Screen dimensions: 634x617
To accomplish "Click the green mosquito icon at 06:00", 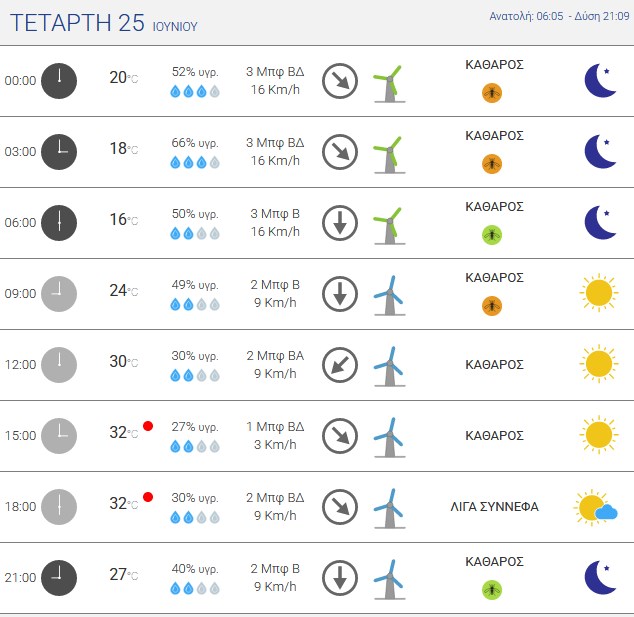I will tap(492, 235).
